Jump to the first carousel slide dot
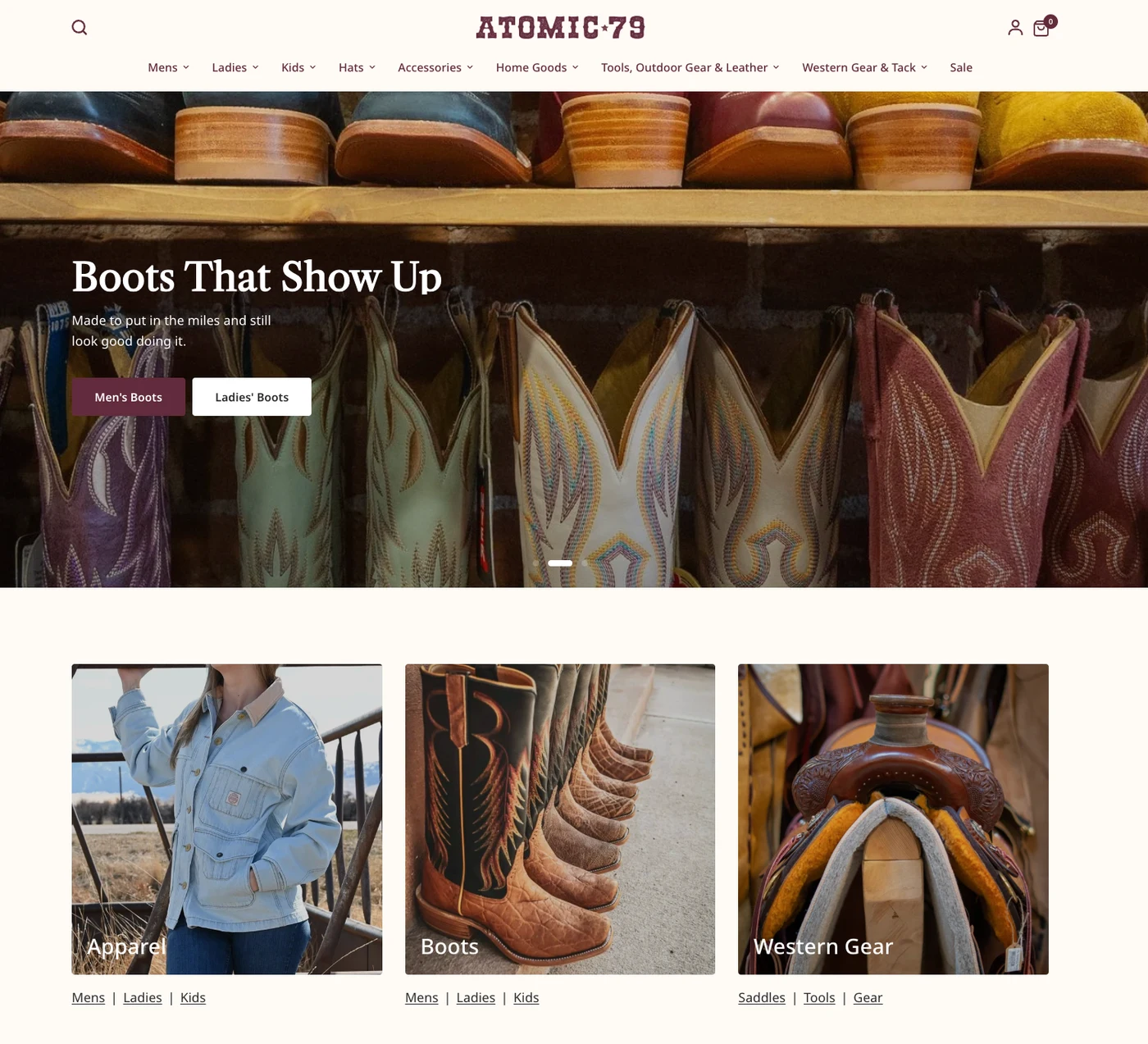Image resolution: width=1148 pixels, height=1044 pixels. point(535,563)
